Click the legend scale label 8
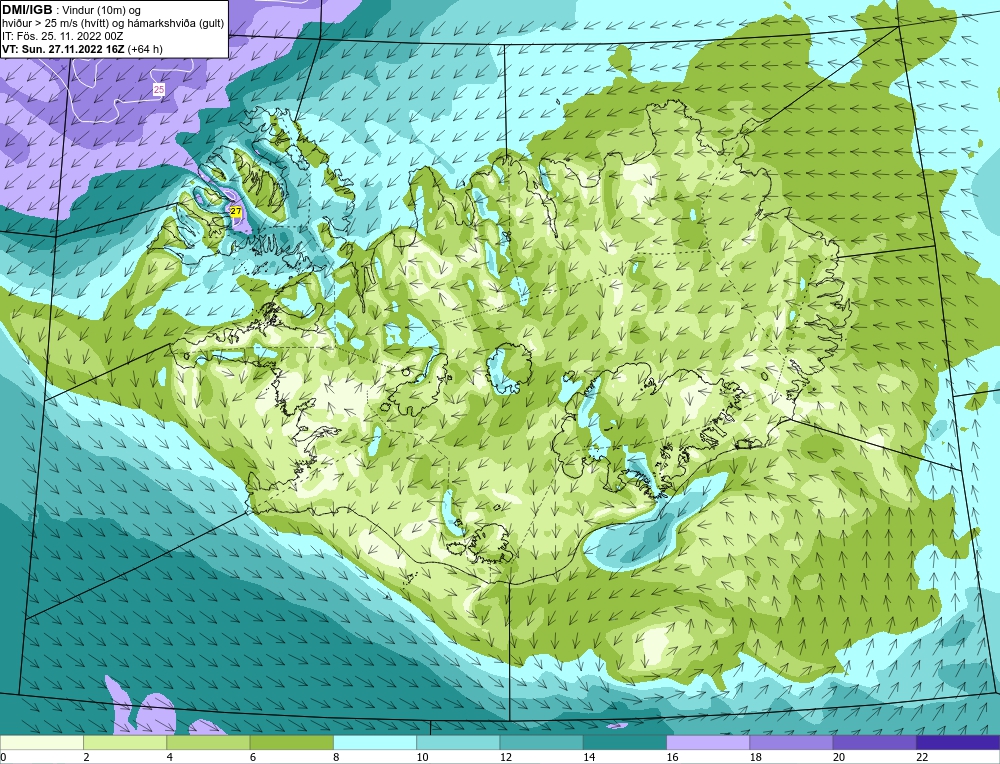 coord(336,758)
